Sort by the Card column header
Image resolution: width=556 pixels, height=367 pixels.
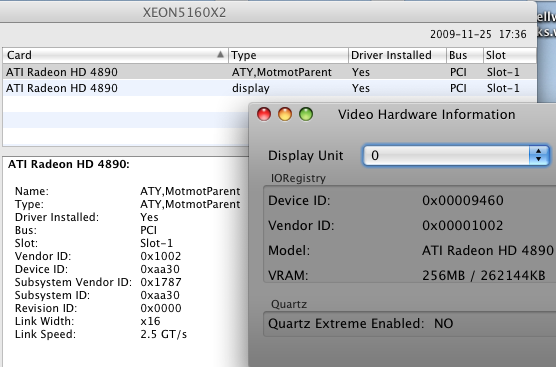pyautogui.click(x=115, y=55)
